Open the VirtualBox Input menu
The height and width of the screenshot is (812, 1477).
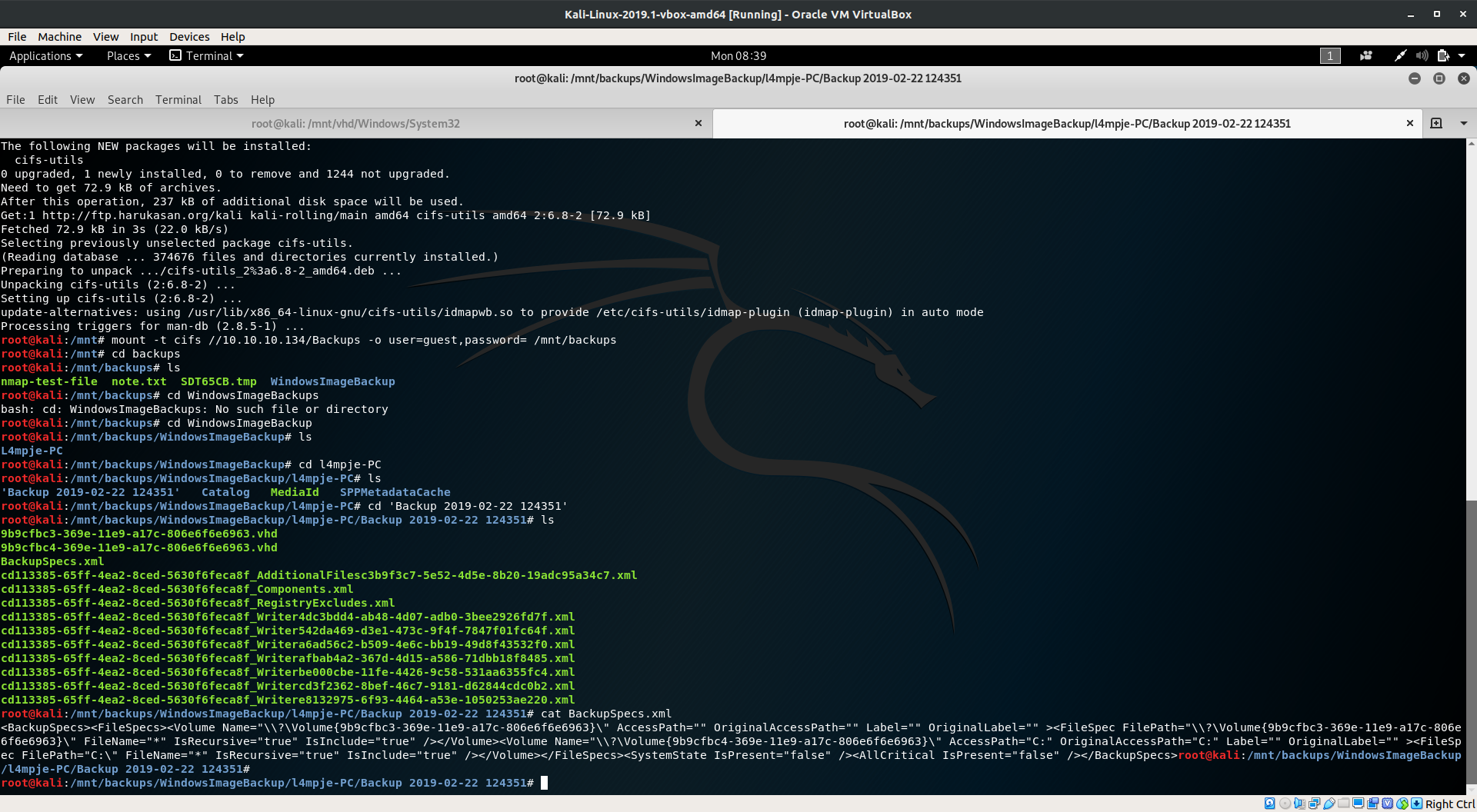click(x=144, y=36)
